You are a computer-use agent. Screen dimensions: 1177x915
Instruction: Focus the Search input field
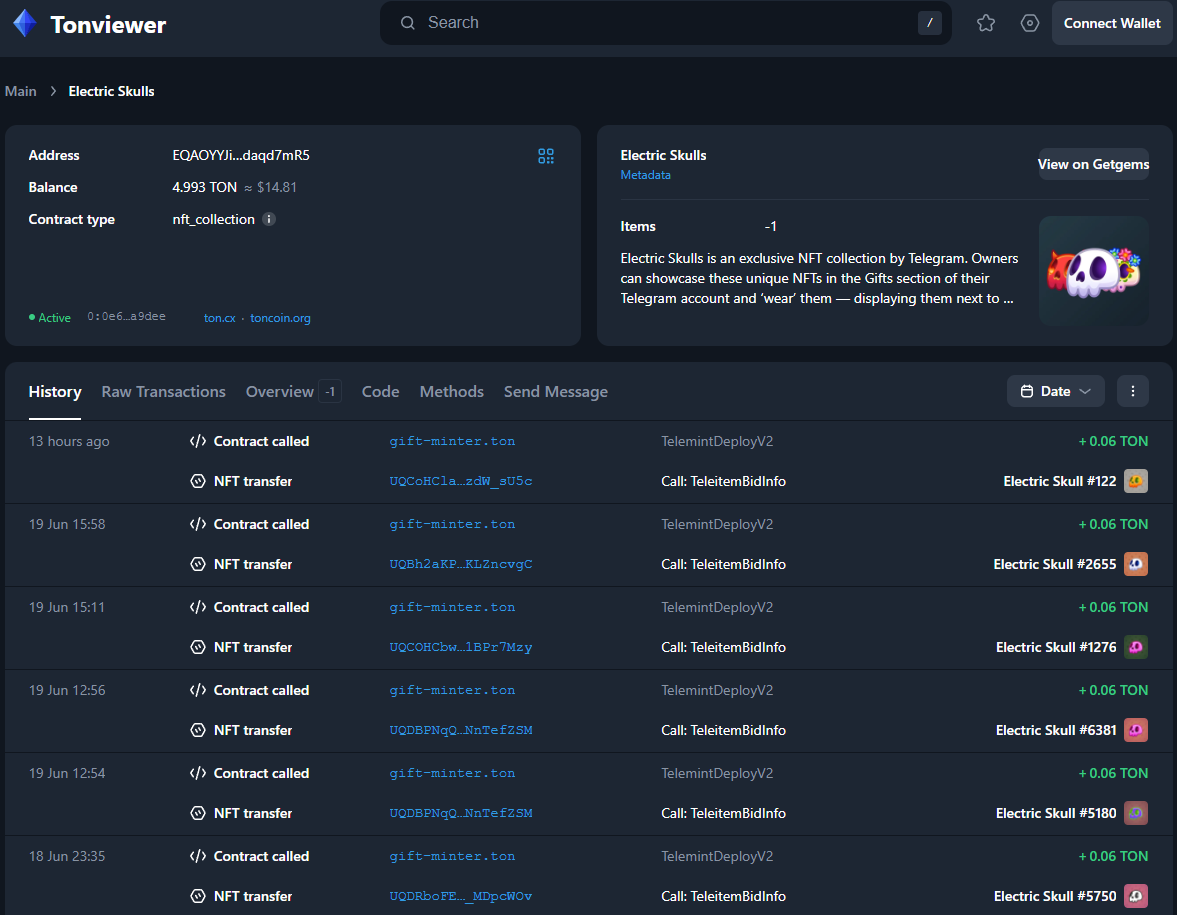tap(660, 23)
